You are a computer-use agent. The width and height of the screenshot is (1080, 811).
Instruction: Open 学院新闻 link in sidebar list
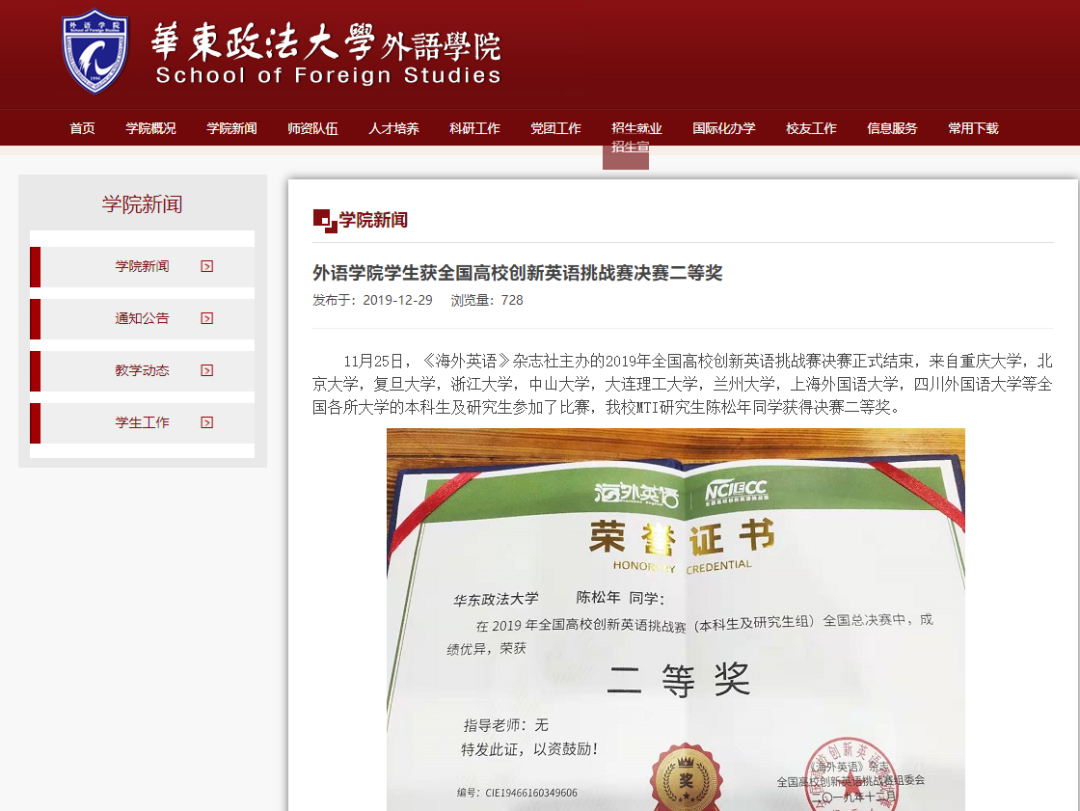[x=142, y=266]
